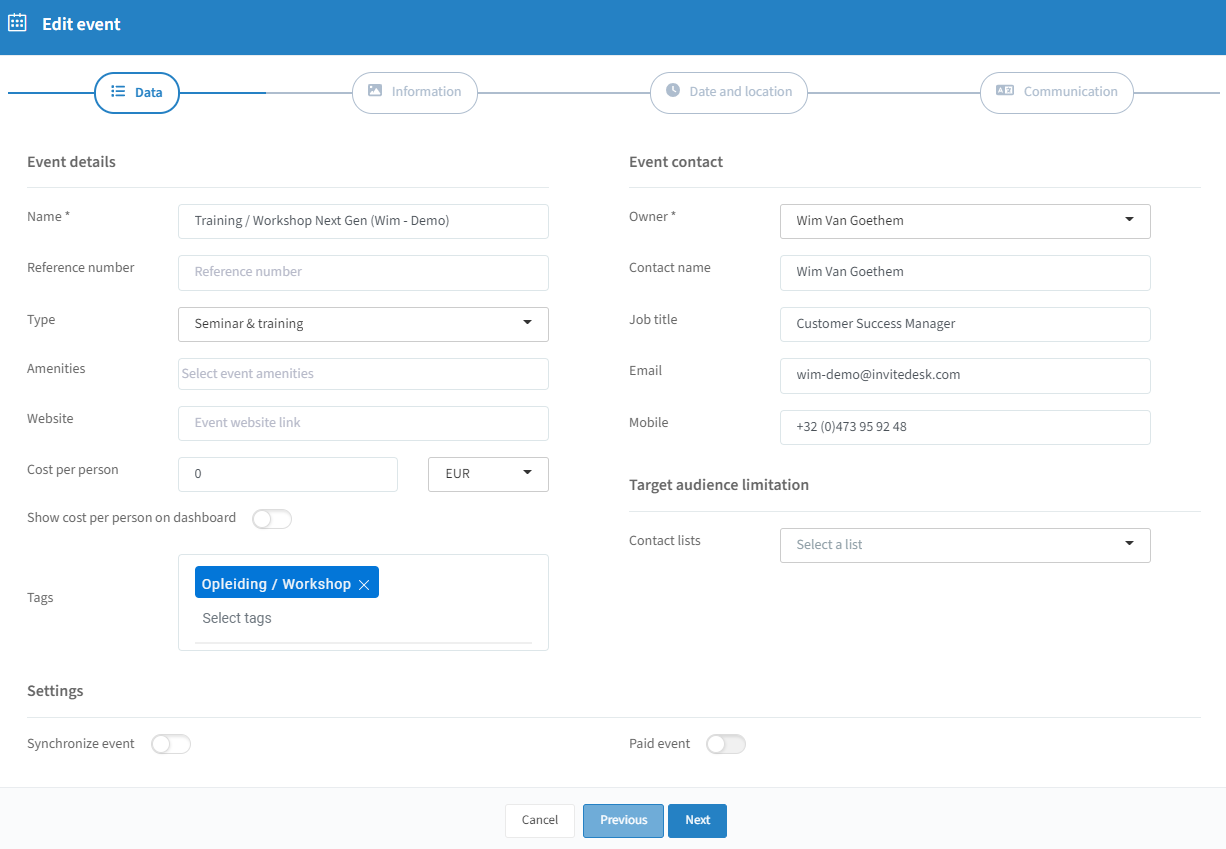
Task: Click the Select tags input
Action: pos(363,619)
